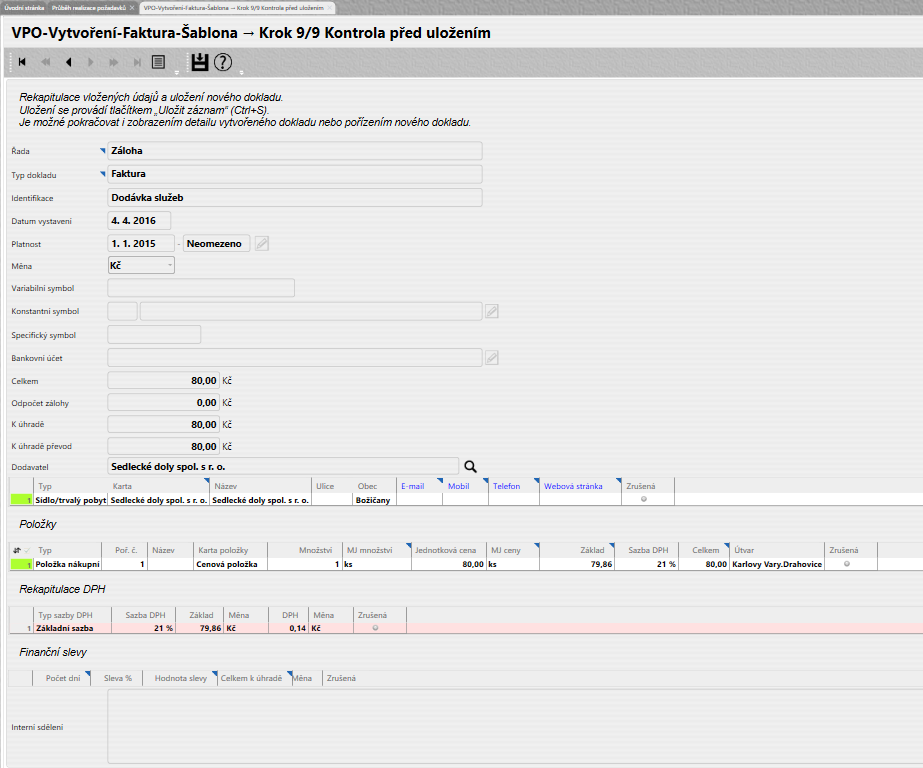Toggle Zrušená indicator in the address row
The image size is (923, 768).
[641, 499]
